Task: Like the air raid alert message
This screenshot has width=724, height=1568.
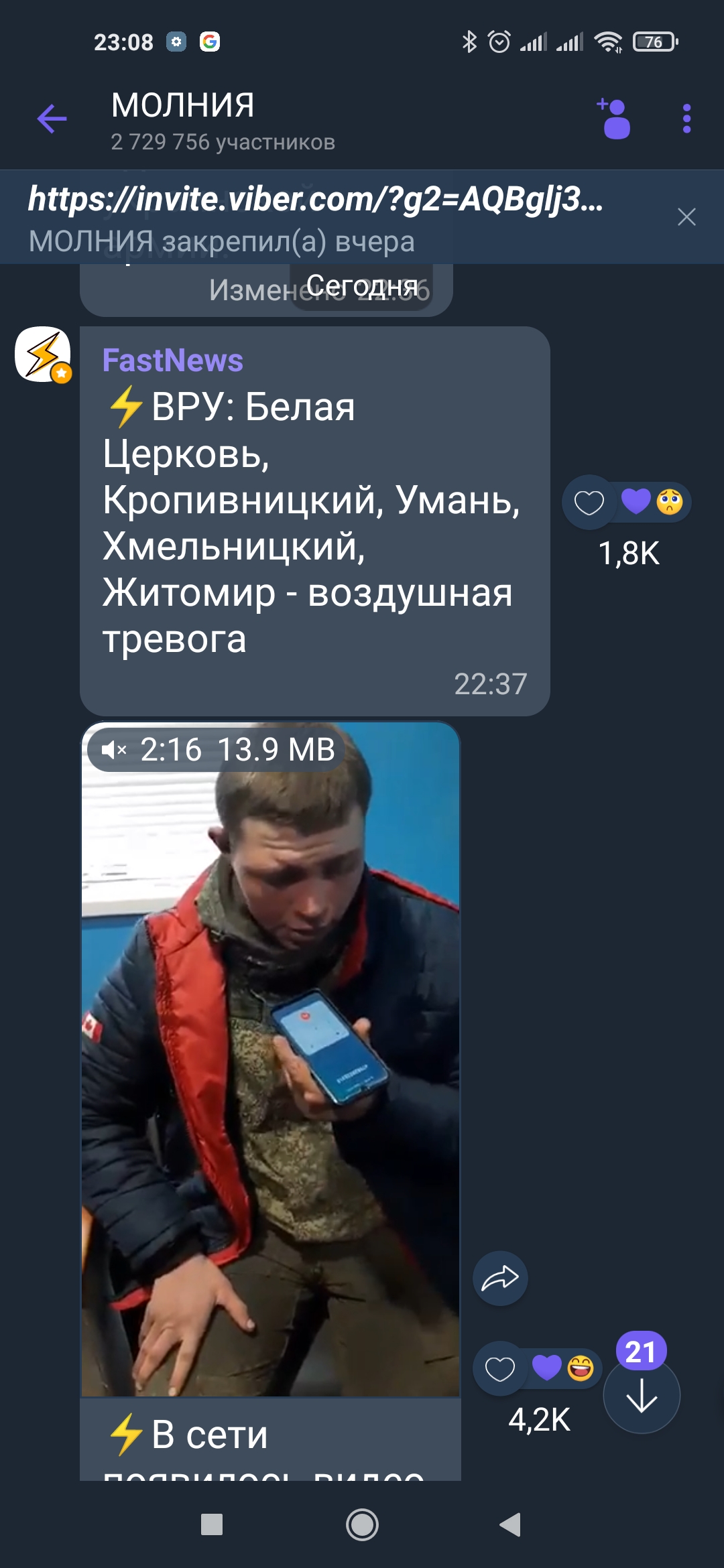Action: (589, 503)
